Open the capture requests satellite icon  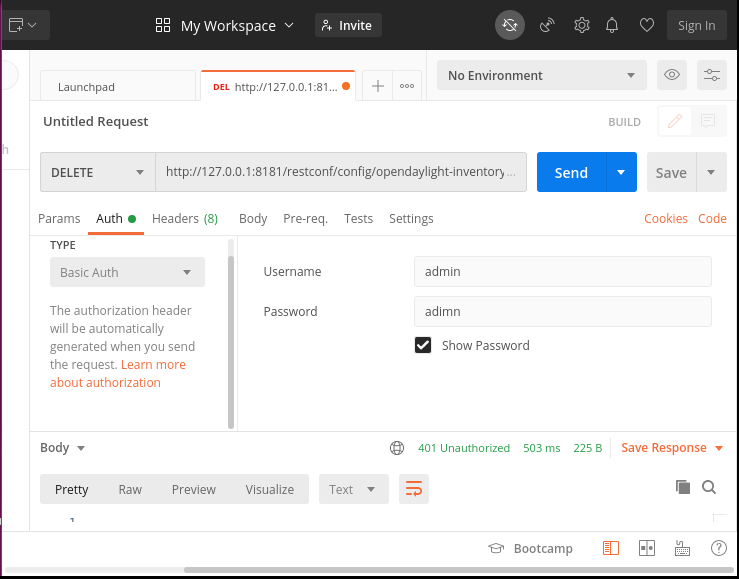[x=547, y=25]
